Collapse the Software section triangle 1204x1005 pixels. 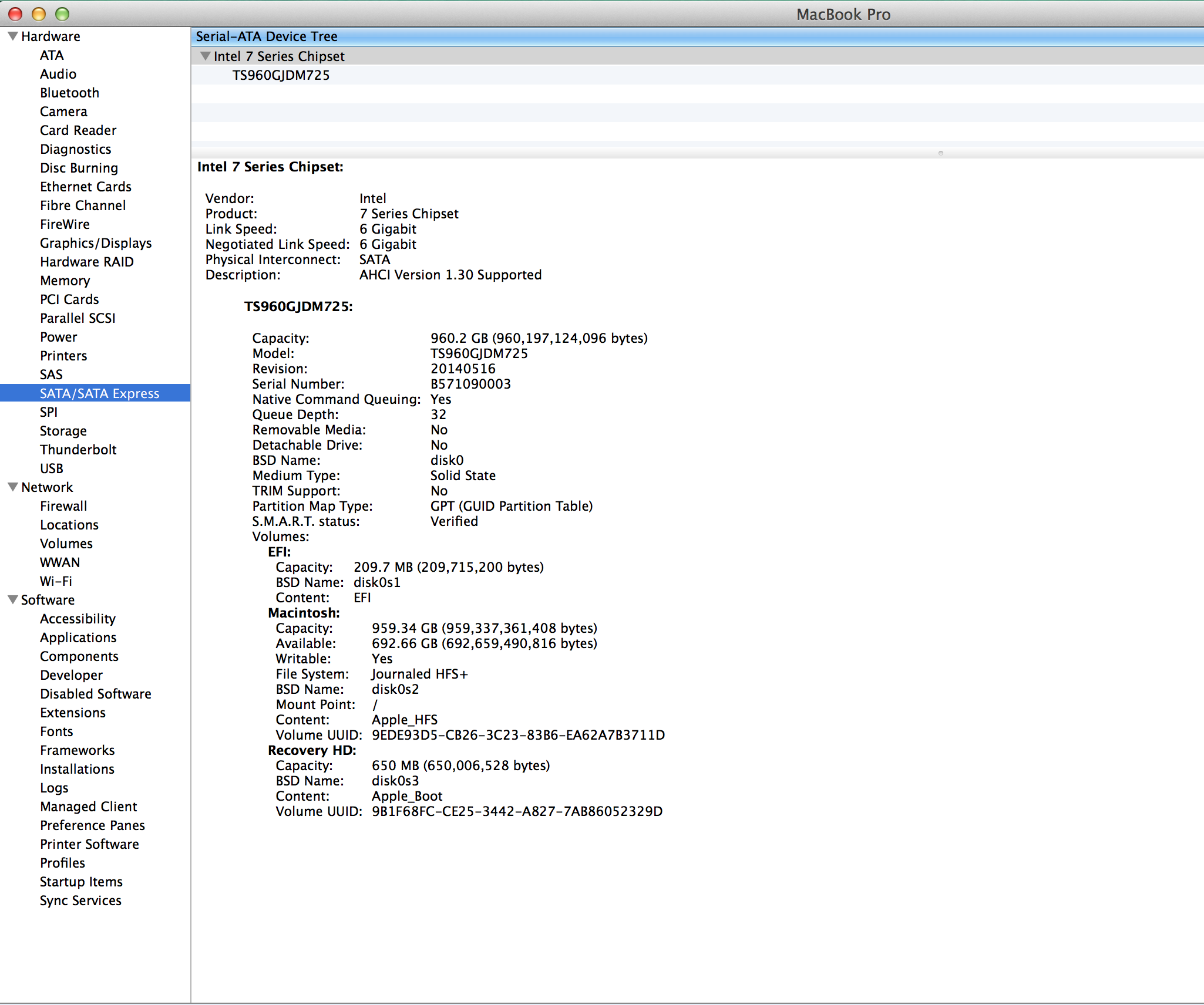click(12, 600)
